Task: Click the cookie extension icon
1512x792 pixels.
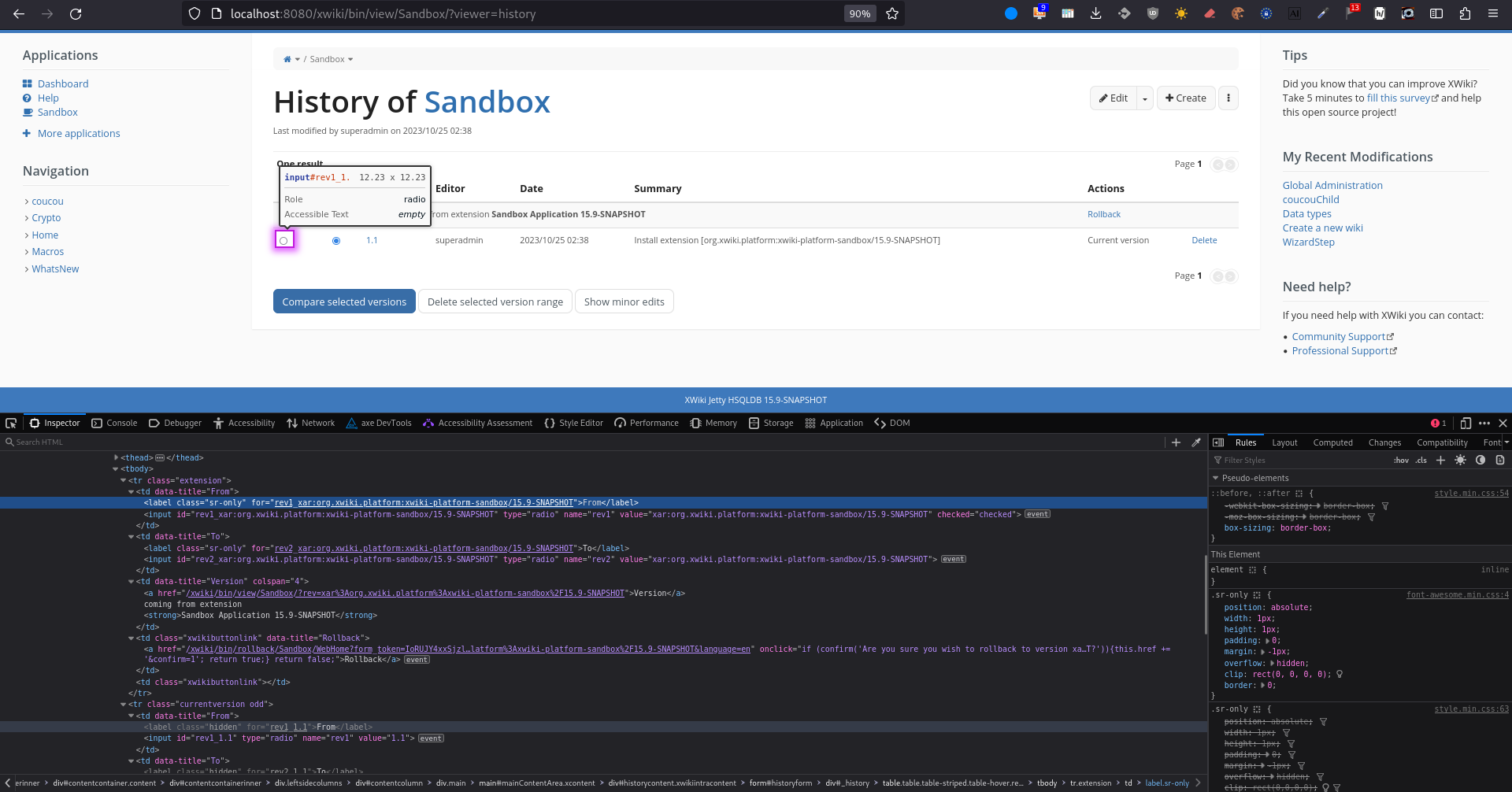Action: 1238,13
